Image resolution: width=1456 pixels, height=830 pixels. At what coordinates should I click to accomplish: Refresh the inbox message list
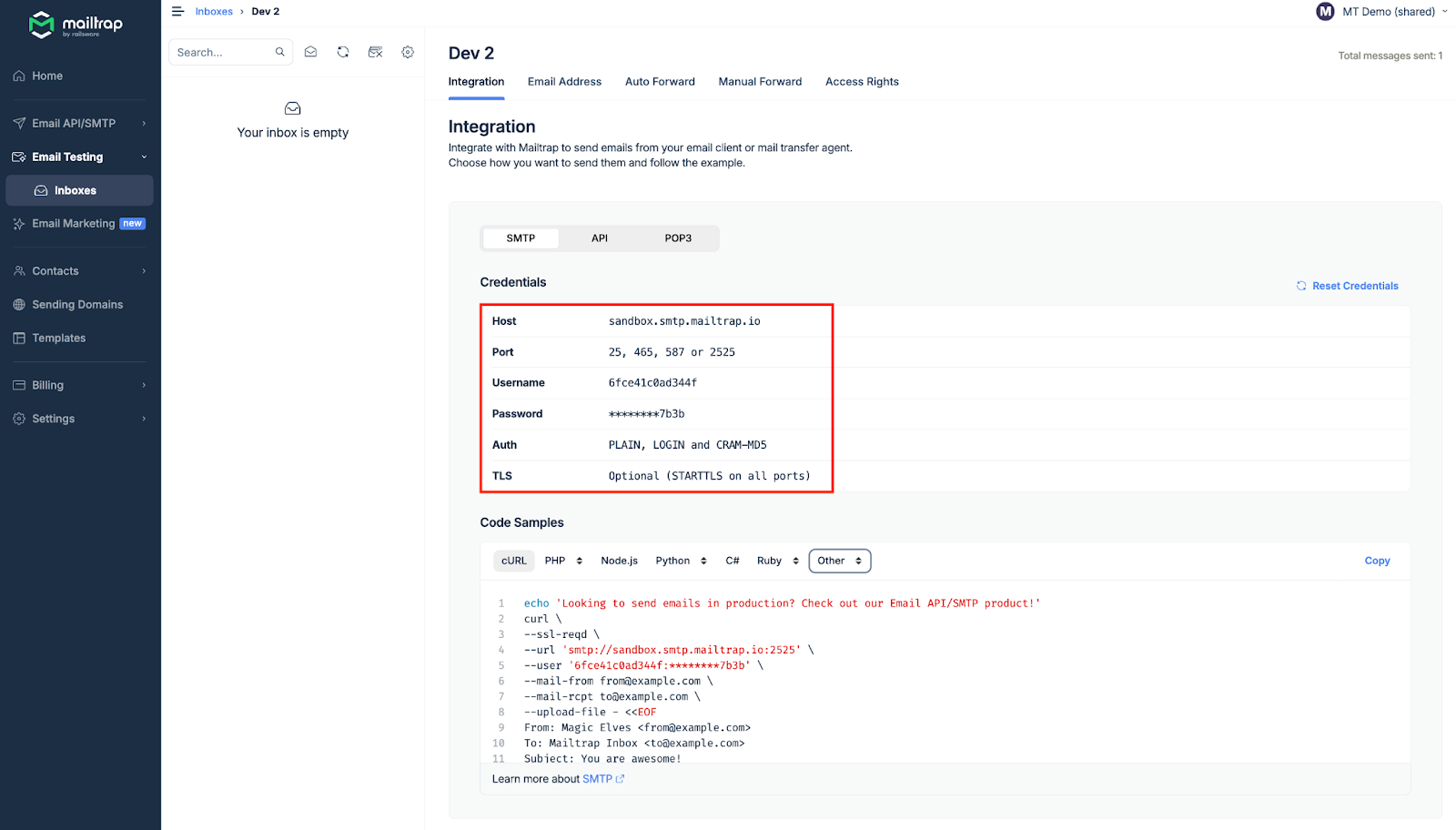pos(343,52)
